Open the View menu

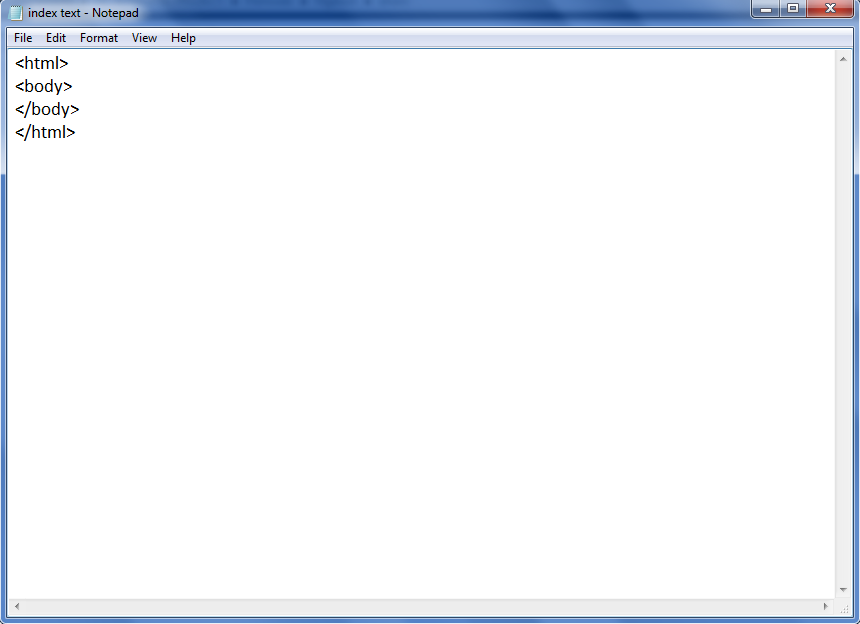tap(144, 38)
